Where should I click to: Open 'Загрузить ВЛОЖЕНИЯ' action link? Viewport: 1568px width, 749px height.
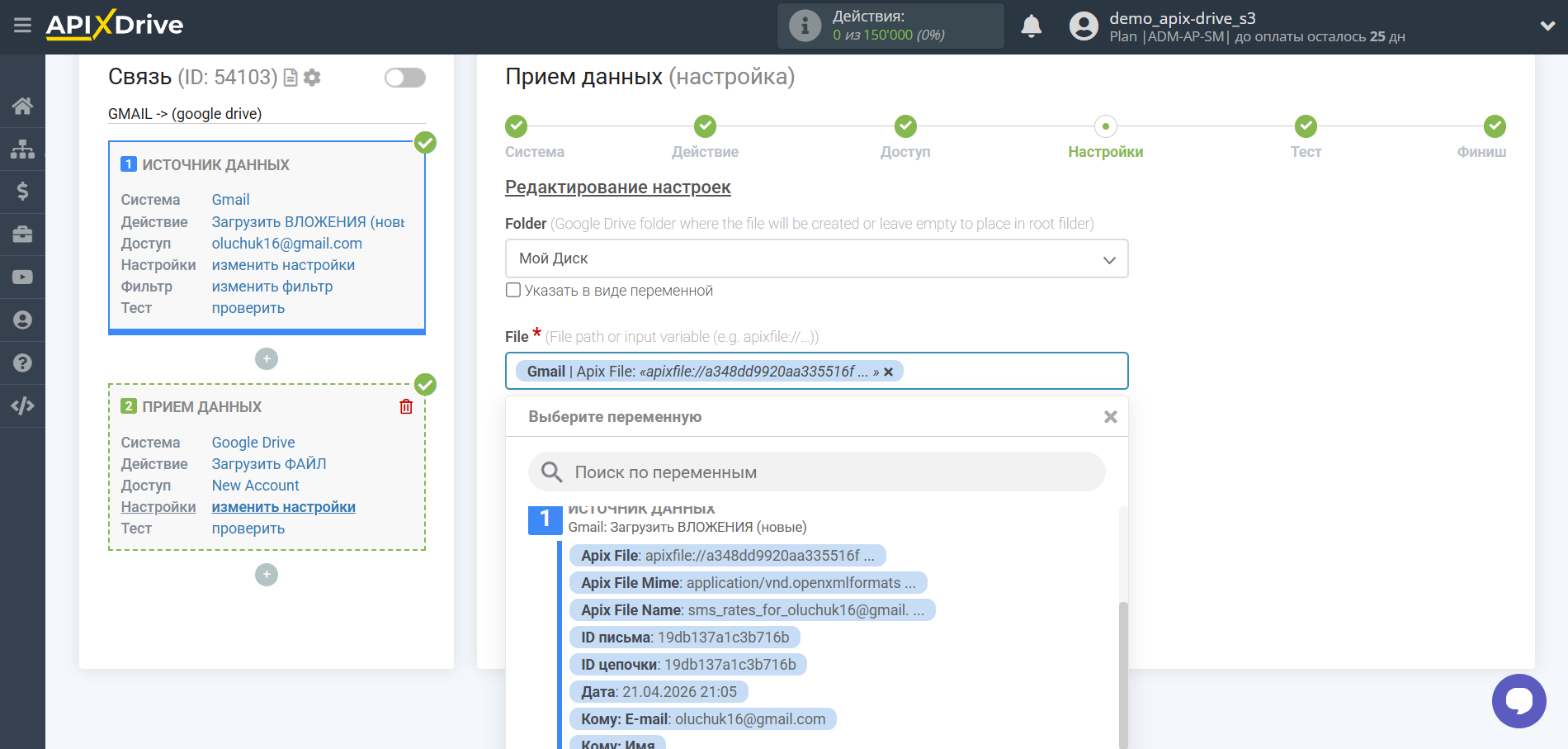(x=308, y=222)
